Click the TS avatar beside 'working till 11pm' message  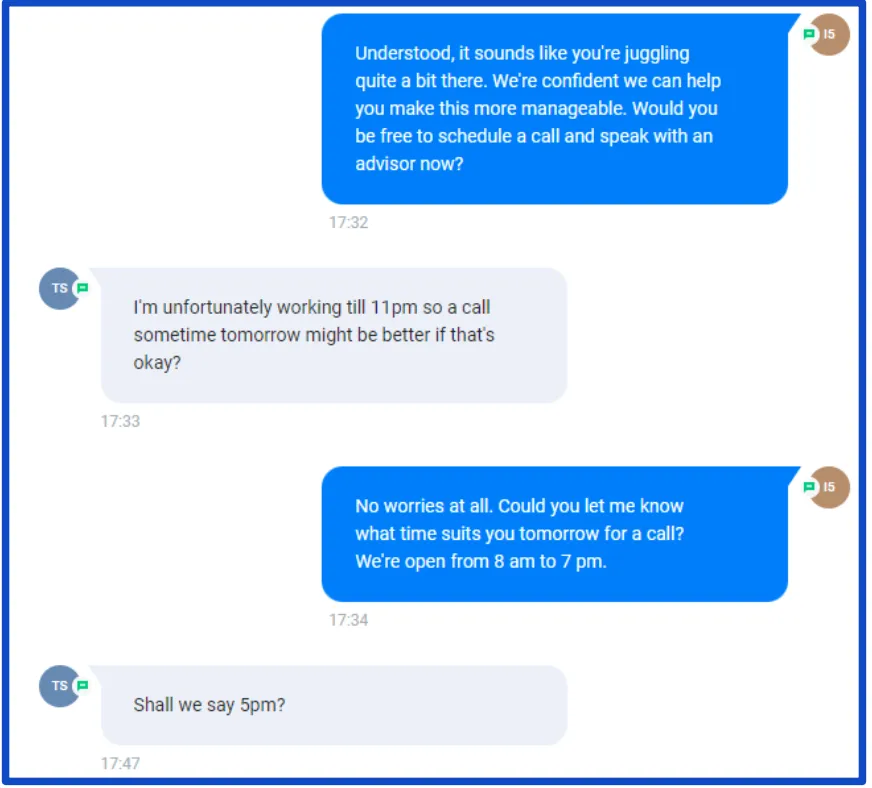(x=60, y=288)
